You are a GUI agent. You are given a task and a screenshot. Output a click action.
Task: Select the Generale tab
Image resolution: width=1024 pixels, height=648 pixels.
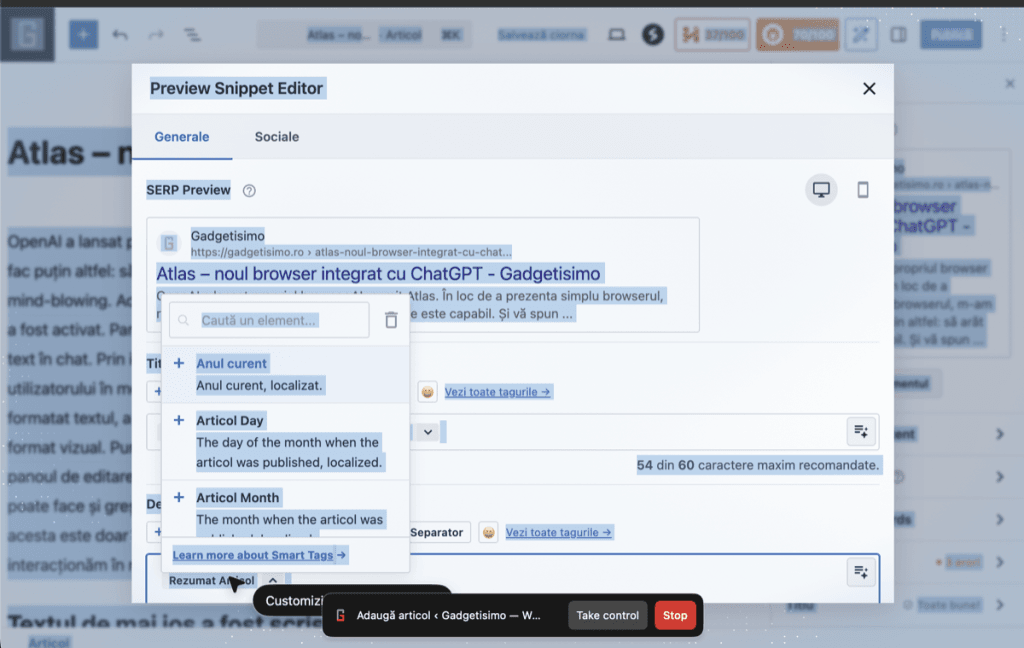coord(182,137)
